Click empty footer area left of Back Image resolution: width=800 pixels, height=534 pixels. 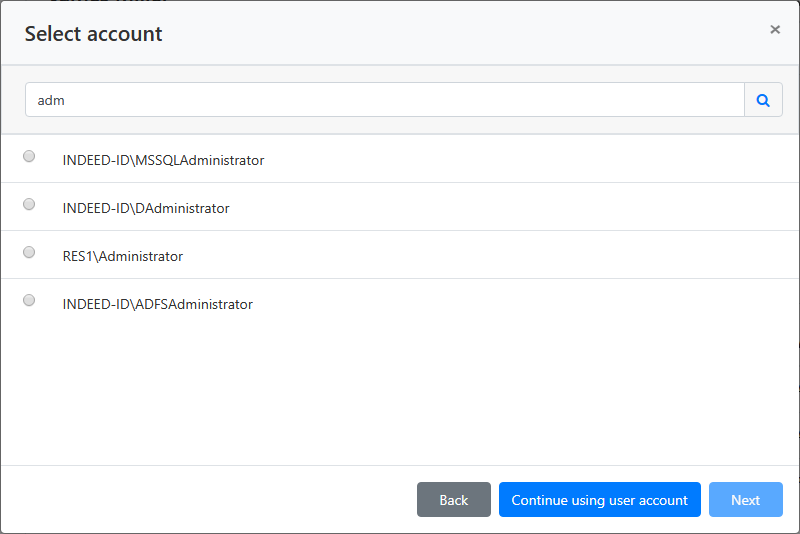pyautogui.click(x=200, y=500)
